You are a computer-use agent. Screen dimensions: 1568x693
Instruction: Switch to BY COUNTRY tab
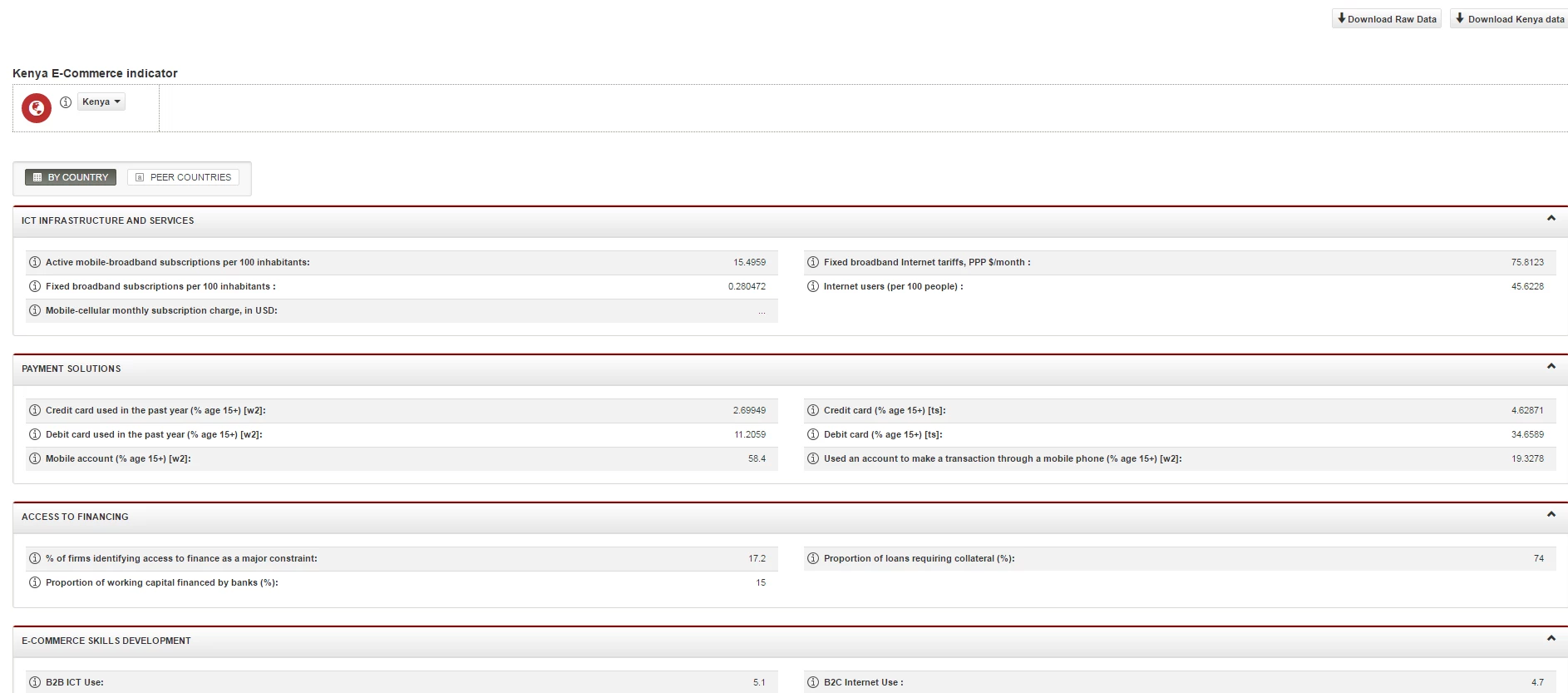(71, 177)
